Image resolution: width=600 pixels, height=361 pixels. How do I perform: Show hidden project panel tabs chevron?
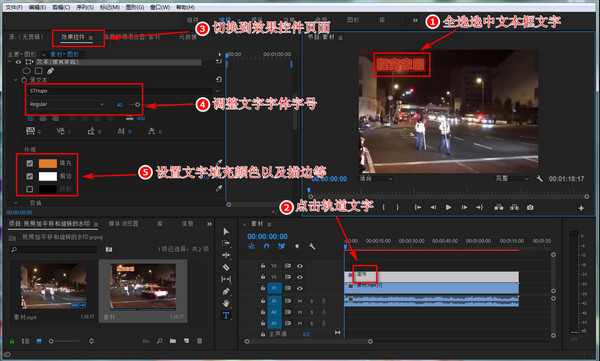click(209, 224)
